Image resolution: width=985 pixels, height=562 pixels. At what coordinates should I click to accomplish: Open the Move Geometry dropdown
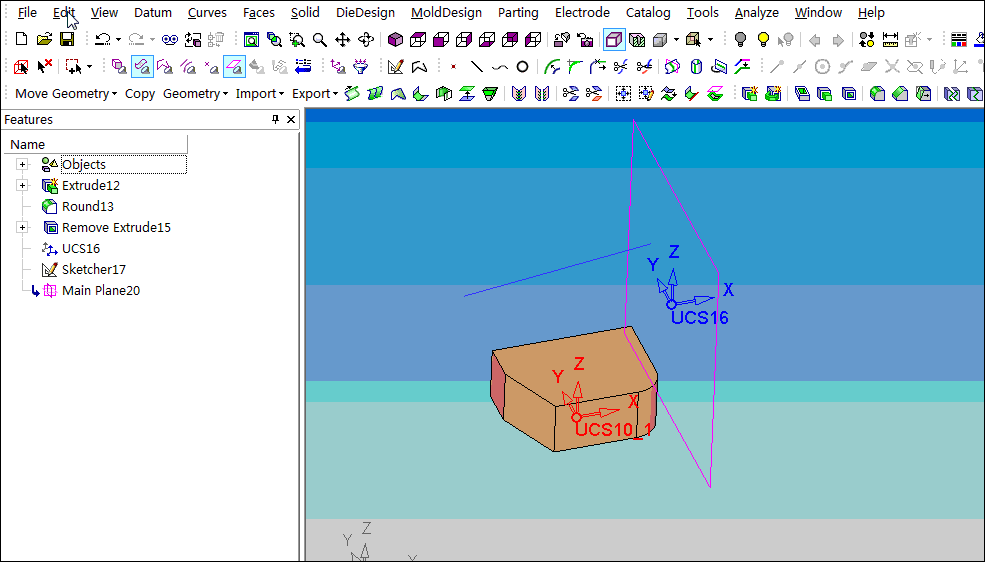(x=66, y=93)
